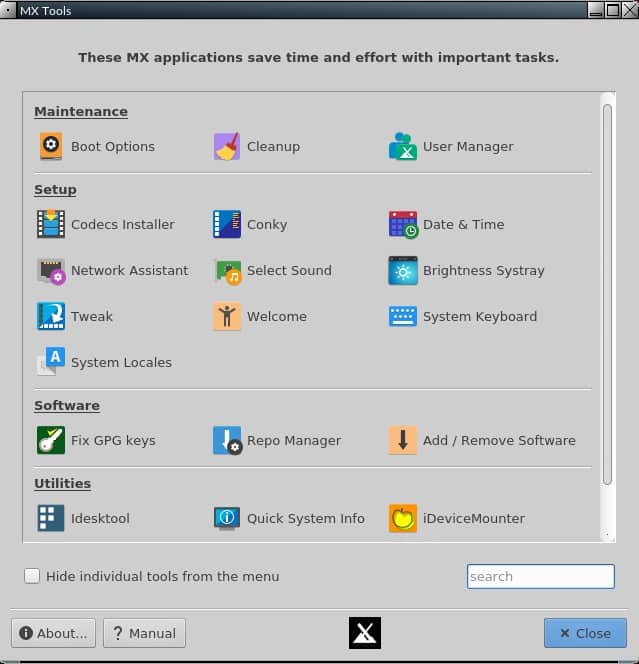Open the Conky icon
This screenshot has width=639, height=664.
coord(227,224)
